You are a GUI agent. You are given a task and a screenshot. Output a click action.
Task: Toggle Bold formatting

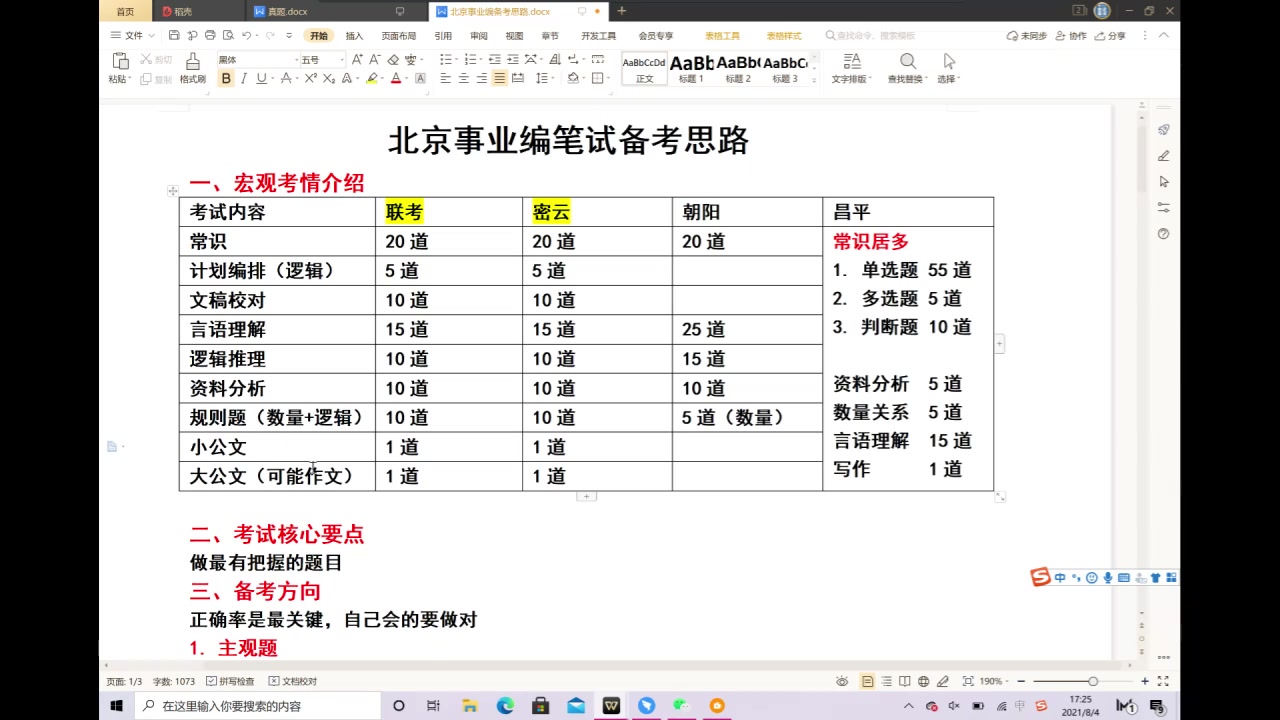226,78
